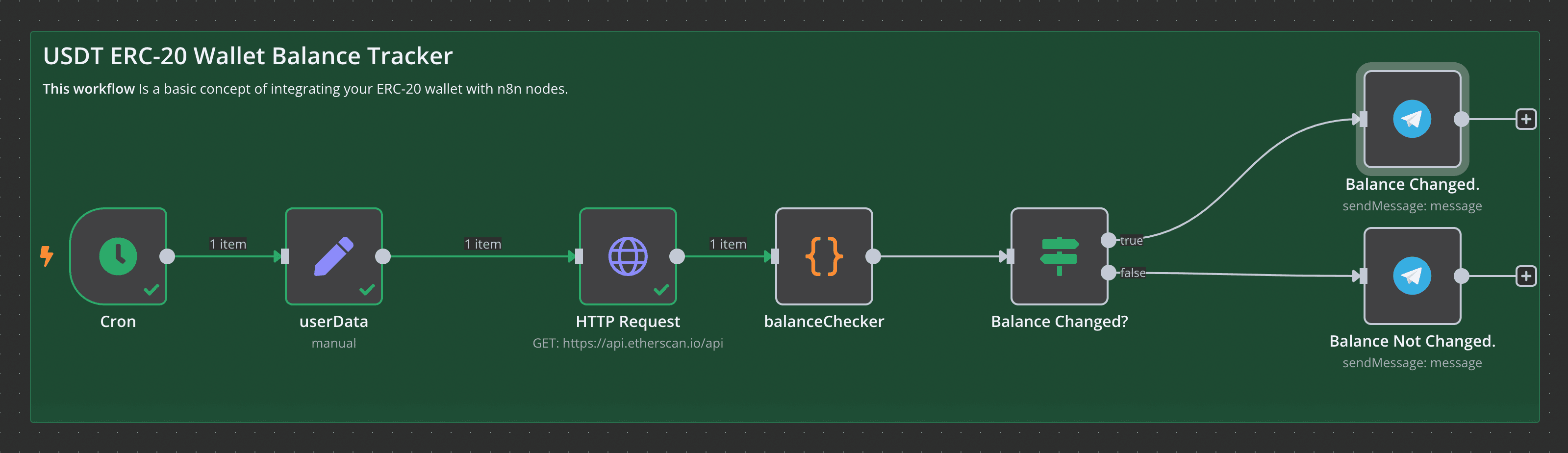Open the userData pencil node
Screen dimensions: 1568x453
coord(333,256)
